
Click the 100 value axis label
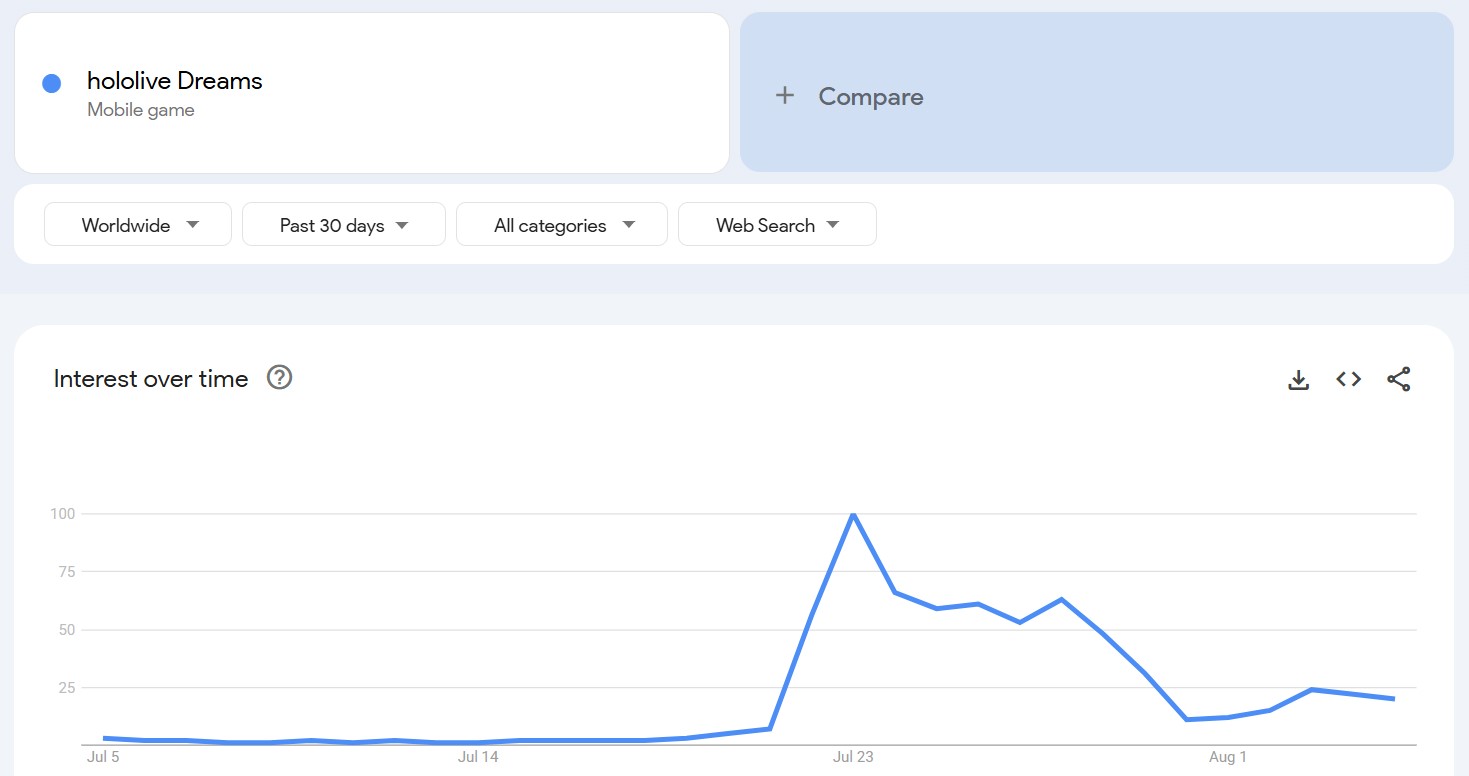tap(63, 514)
